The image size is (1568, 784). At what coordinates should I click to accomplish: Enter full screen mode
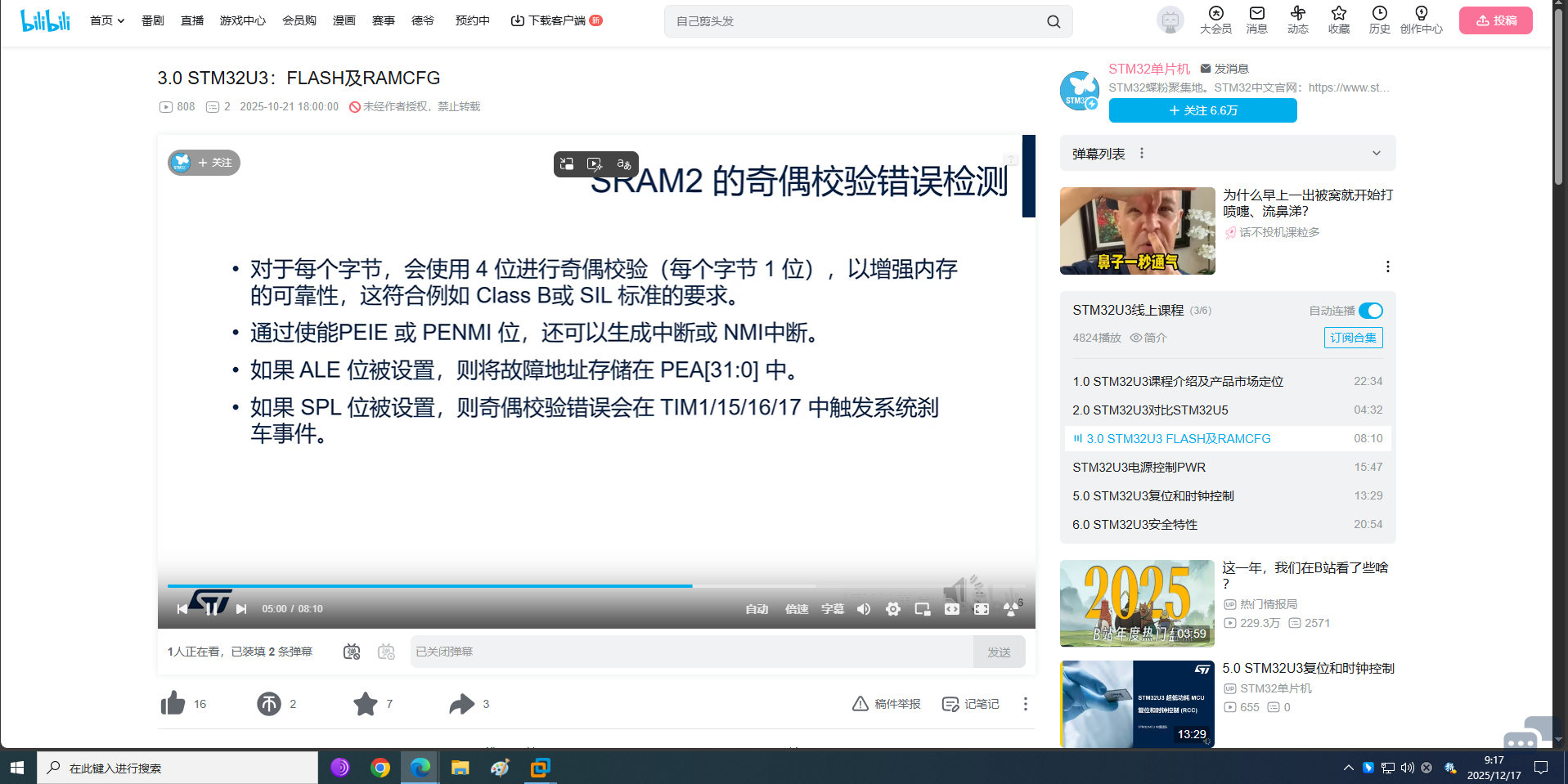pos(982,609)
